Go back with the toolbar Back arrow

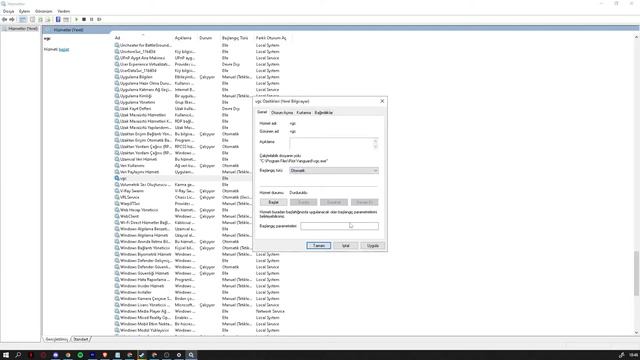4,19
